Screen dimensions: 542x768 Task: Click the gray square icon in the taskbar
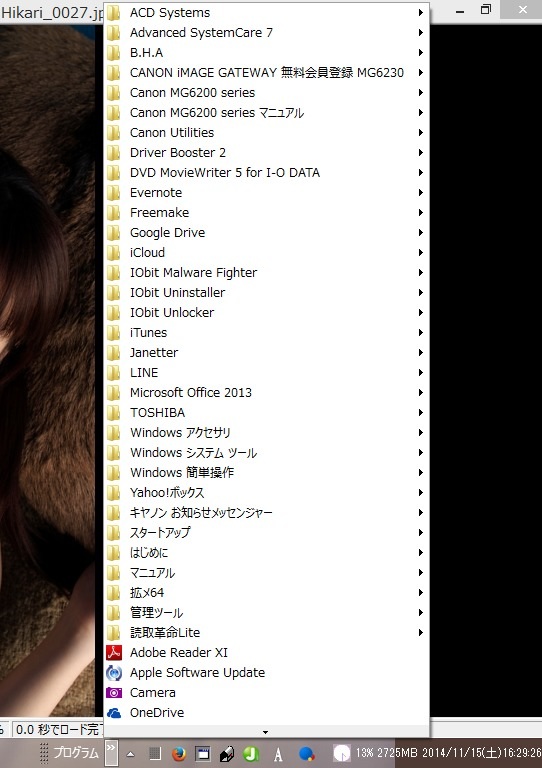coord(155,754)
